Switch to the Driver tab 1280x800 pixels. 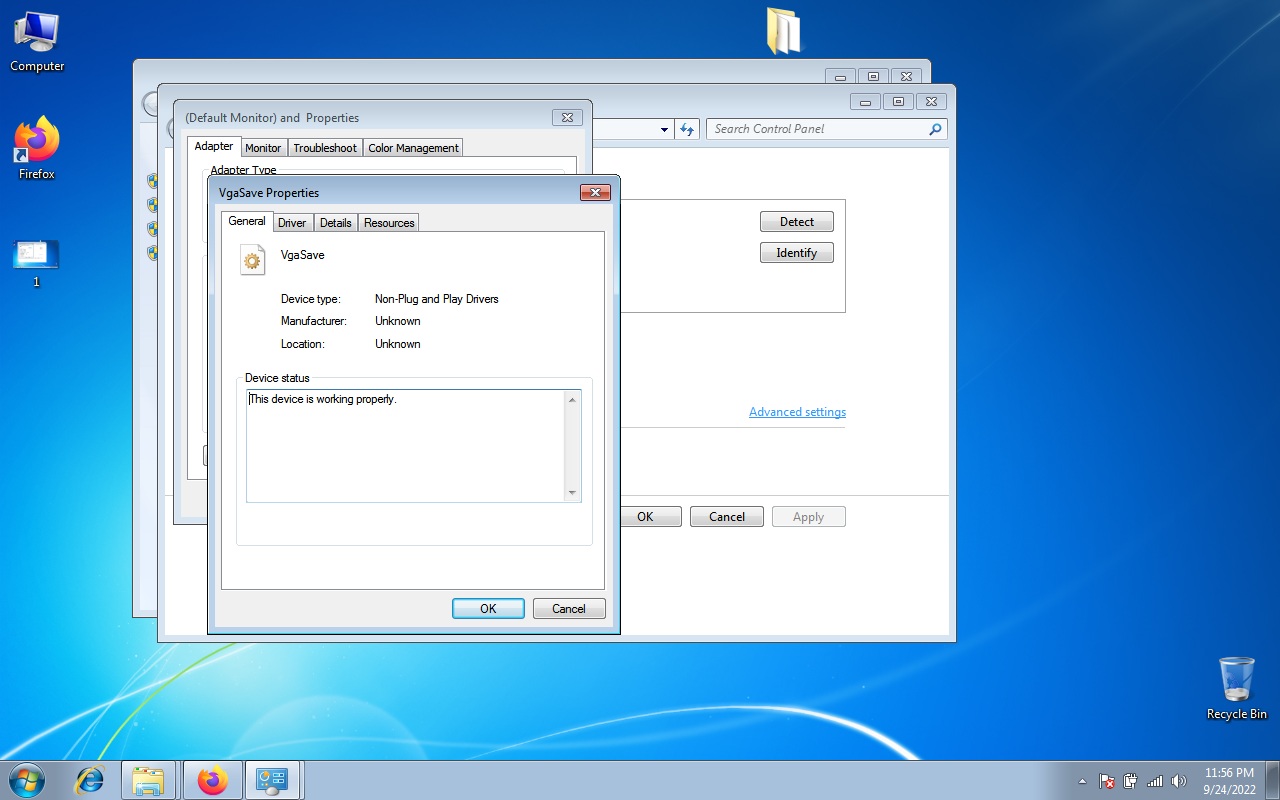click(x=292, y=223)
